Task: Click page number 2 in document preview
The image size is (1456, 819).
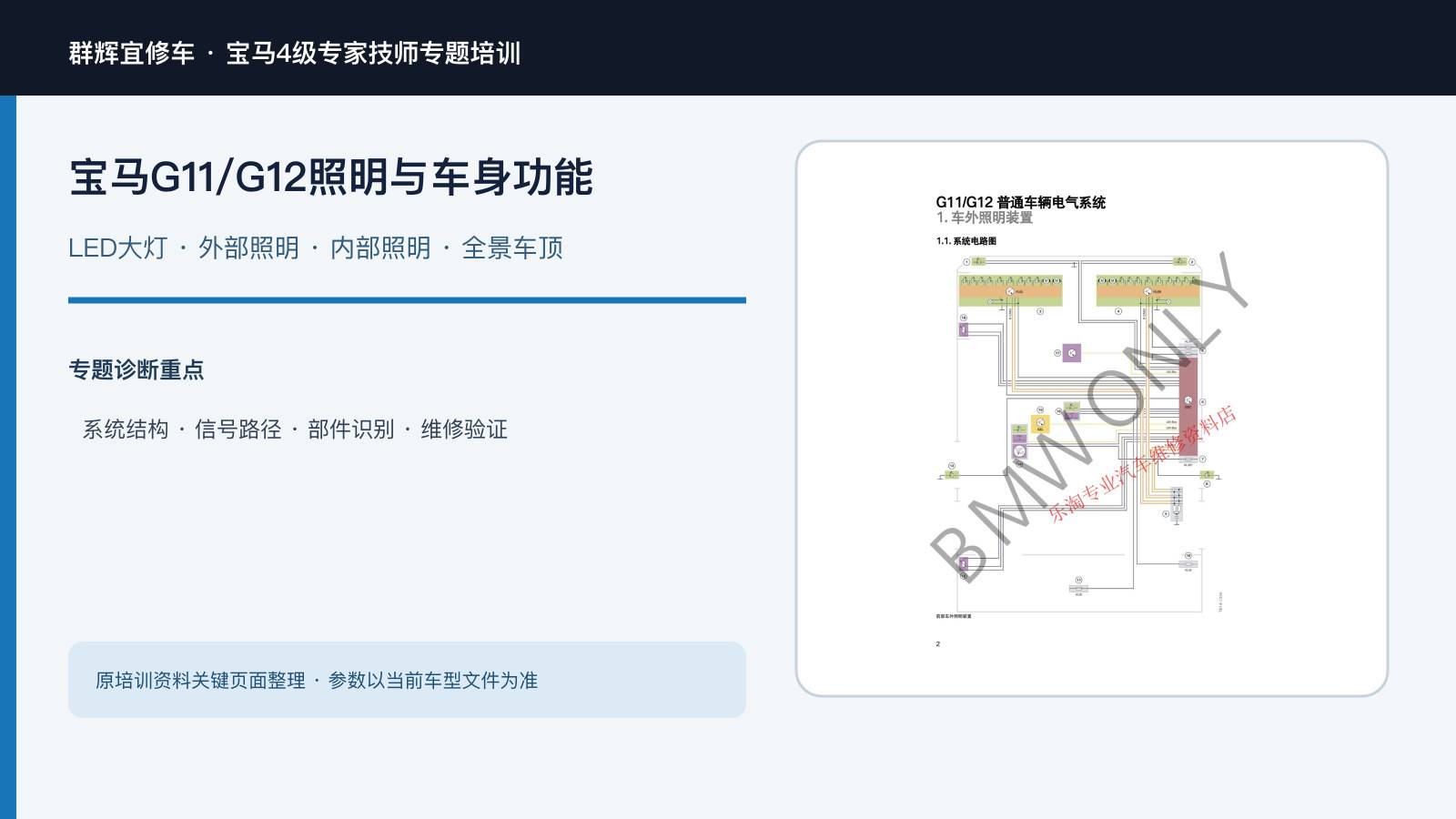Action: 938,644
